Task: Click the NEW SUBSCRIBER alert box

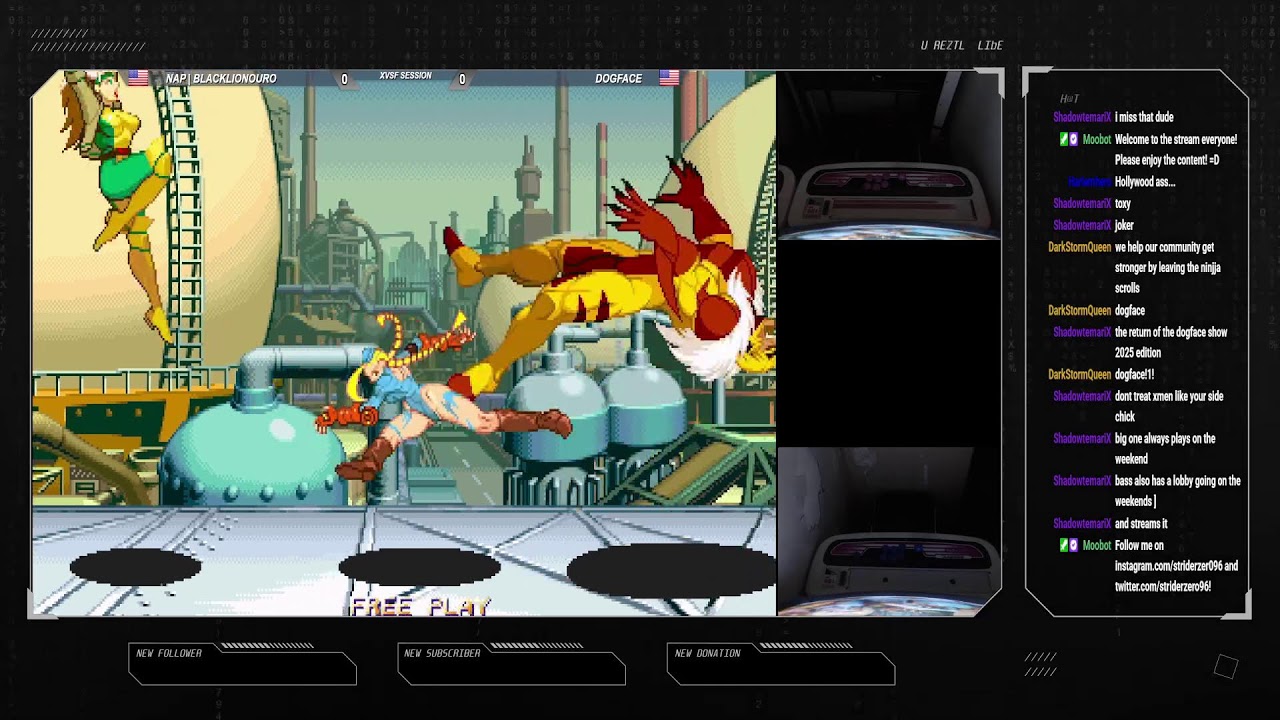Action: click(x=511, y=665)
